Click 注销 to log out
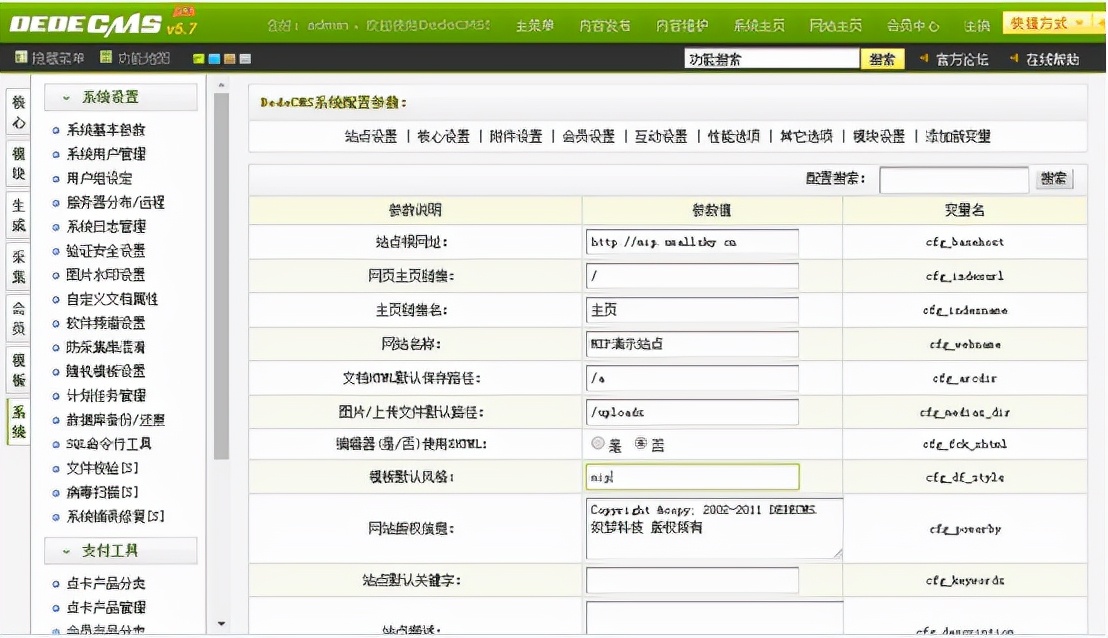 tap(977, 25)
